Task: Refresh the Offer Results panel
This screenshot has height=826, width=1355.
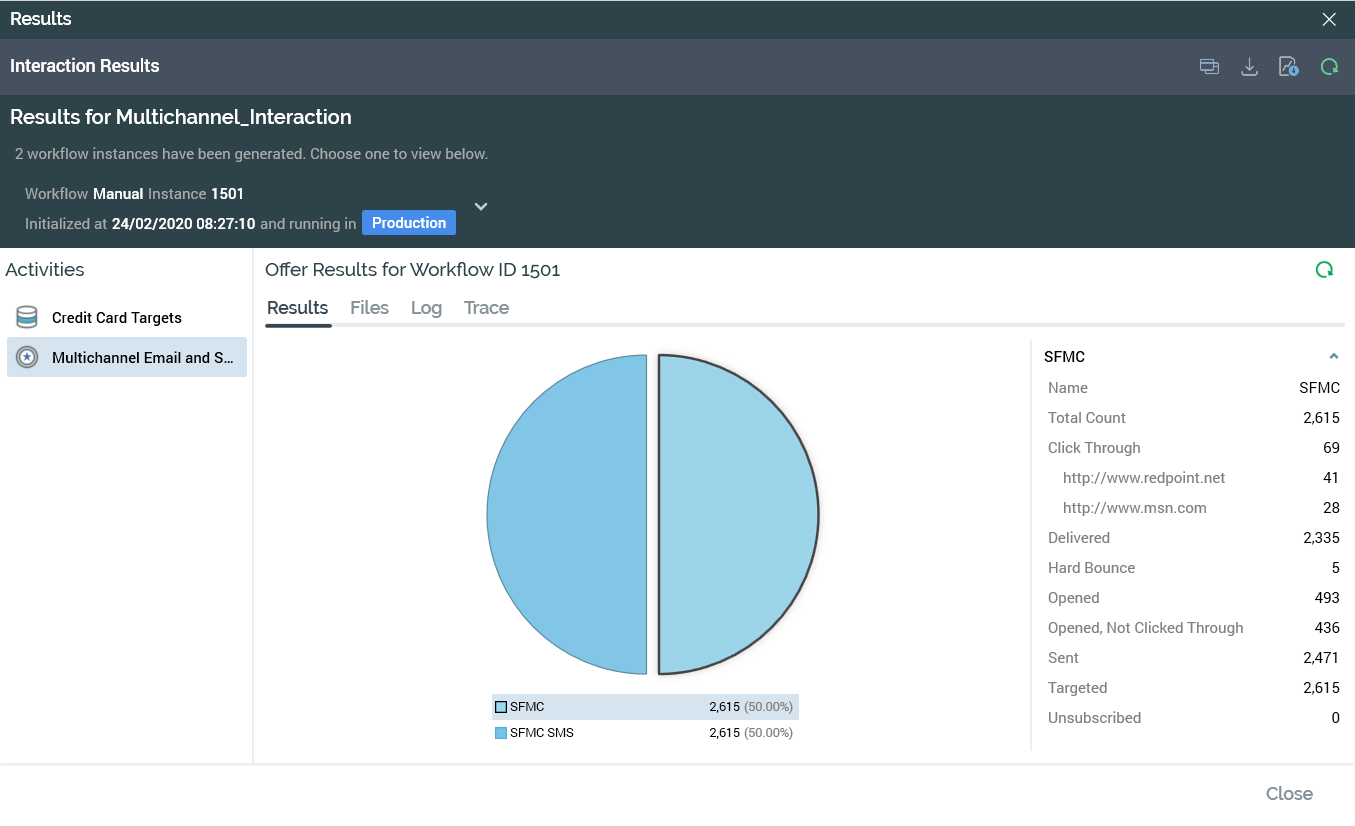Action: [x=1324, y=270]
